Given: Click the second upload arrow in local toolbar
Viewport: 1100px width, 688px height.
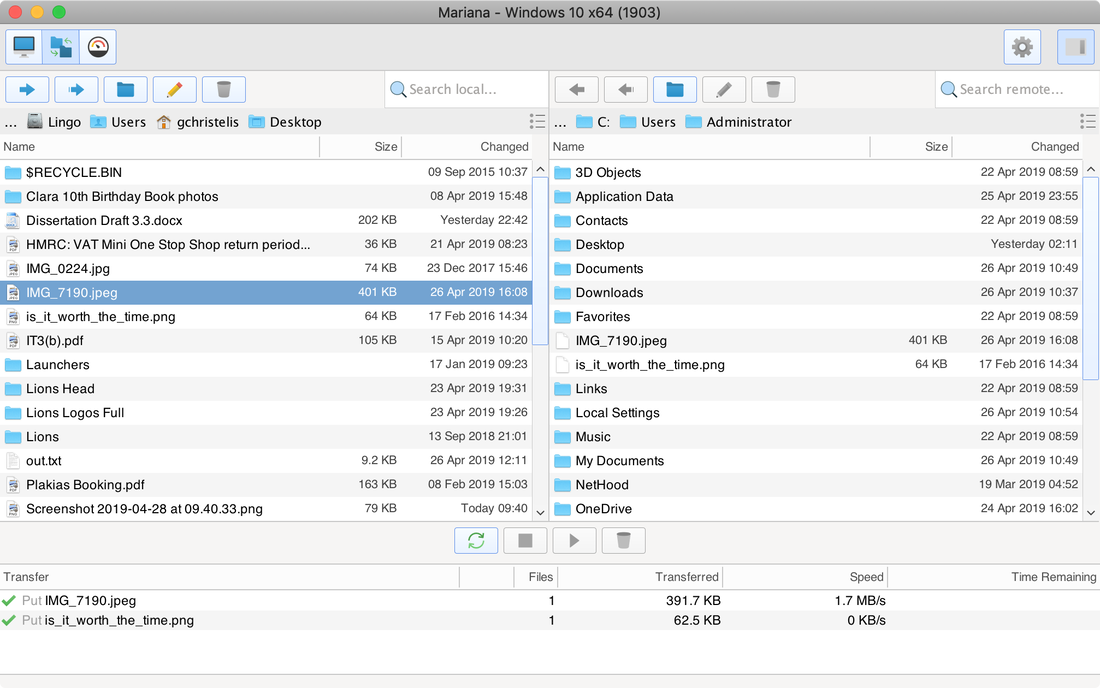Looking at the screenshot, I should [76, 89].
